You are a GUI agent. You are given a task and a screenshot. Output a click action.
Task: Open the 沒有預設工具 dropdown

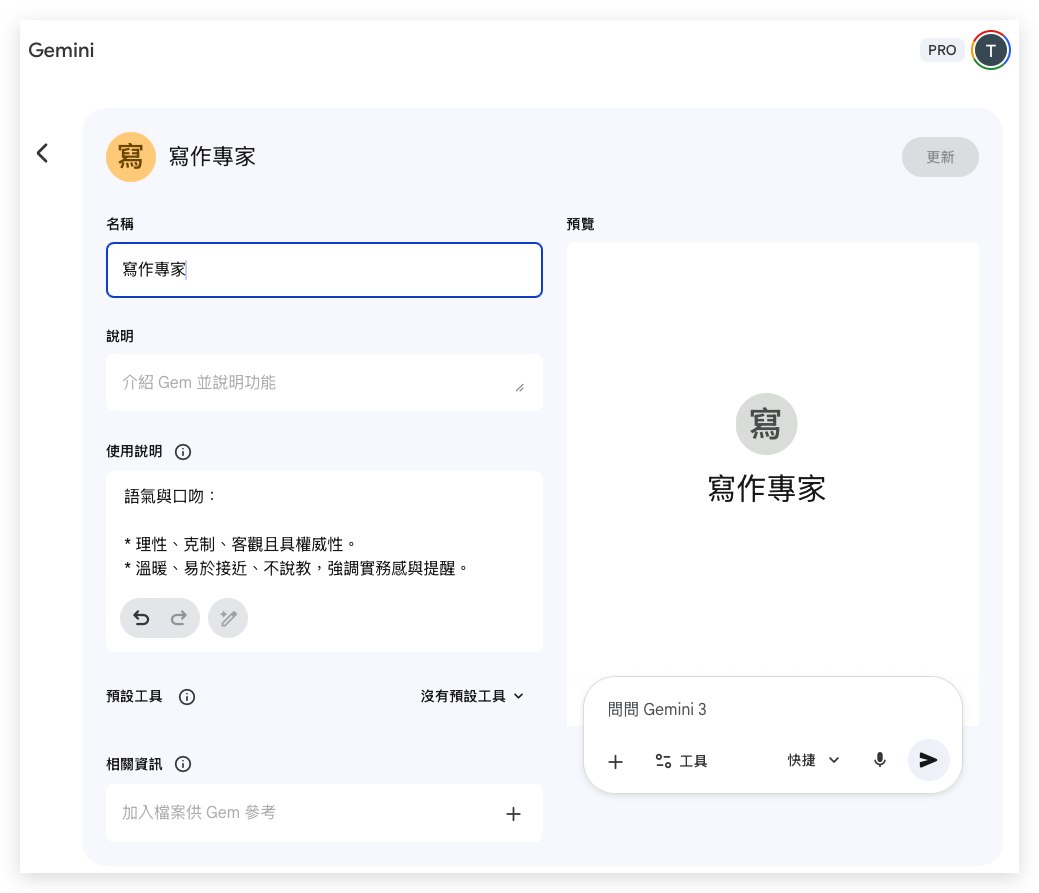coord(472,696)
